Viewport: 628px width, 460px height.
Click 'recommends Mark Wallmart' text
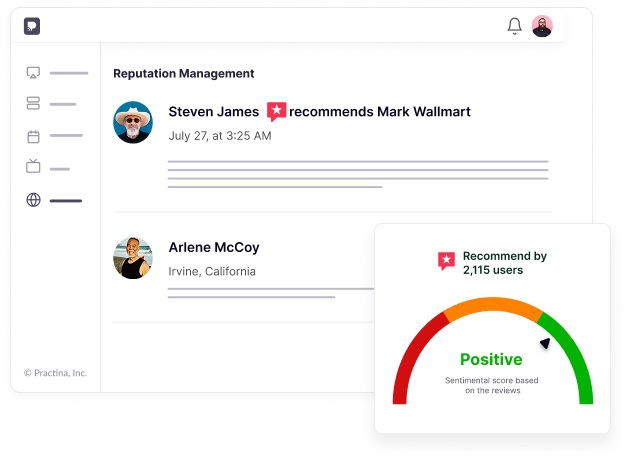click(380, 112)
